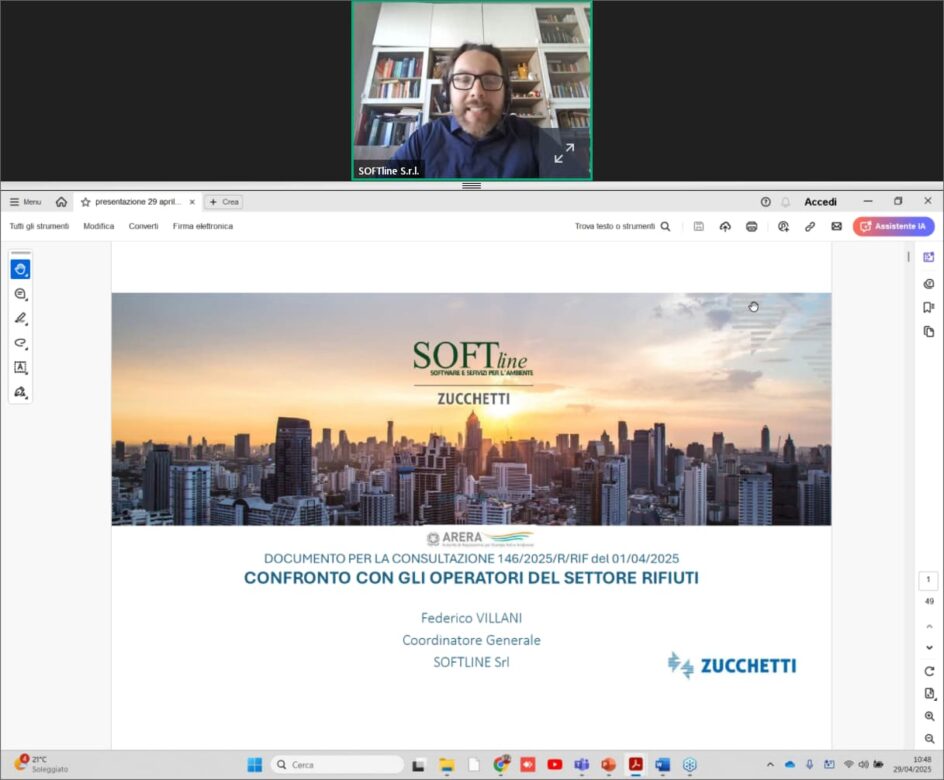This screenshot has width=944, height=780.
Task: Open the Converti menu
Action: point(143,226)
